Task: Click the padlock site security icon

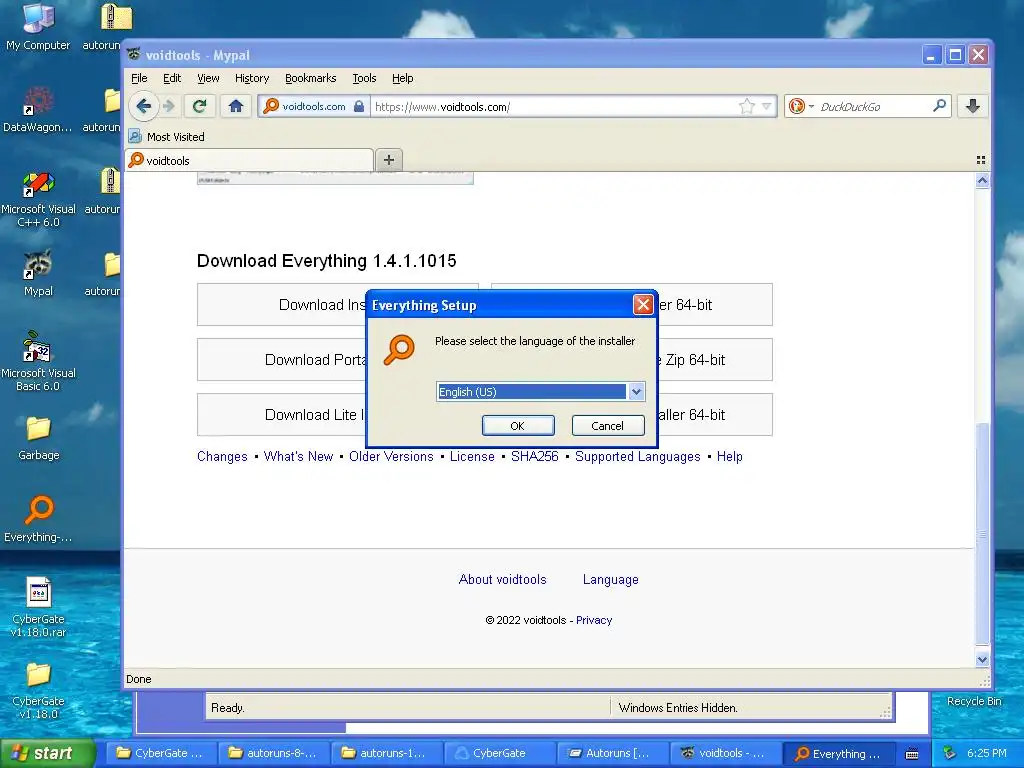Action: (359, 106)
